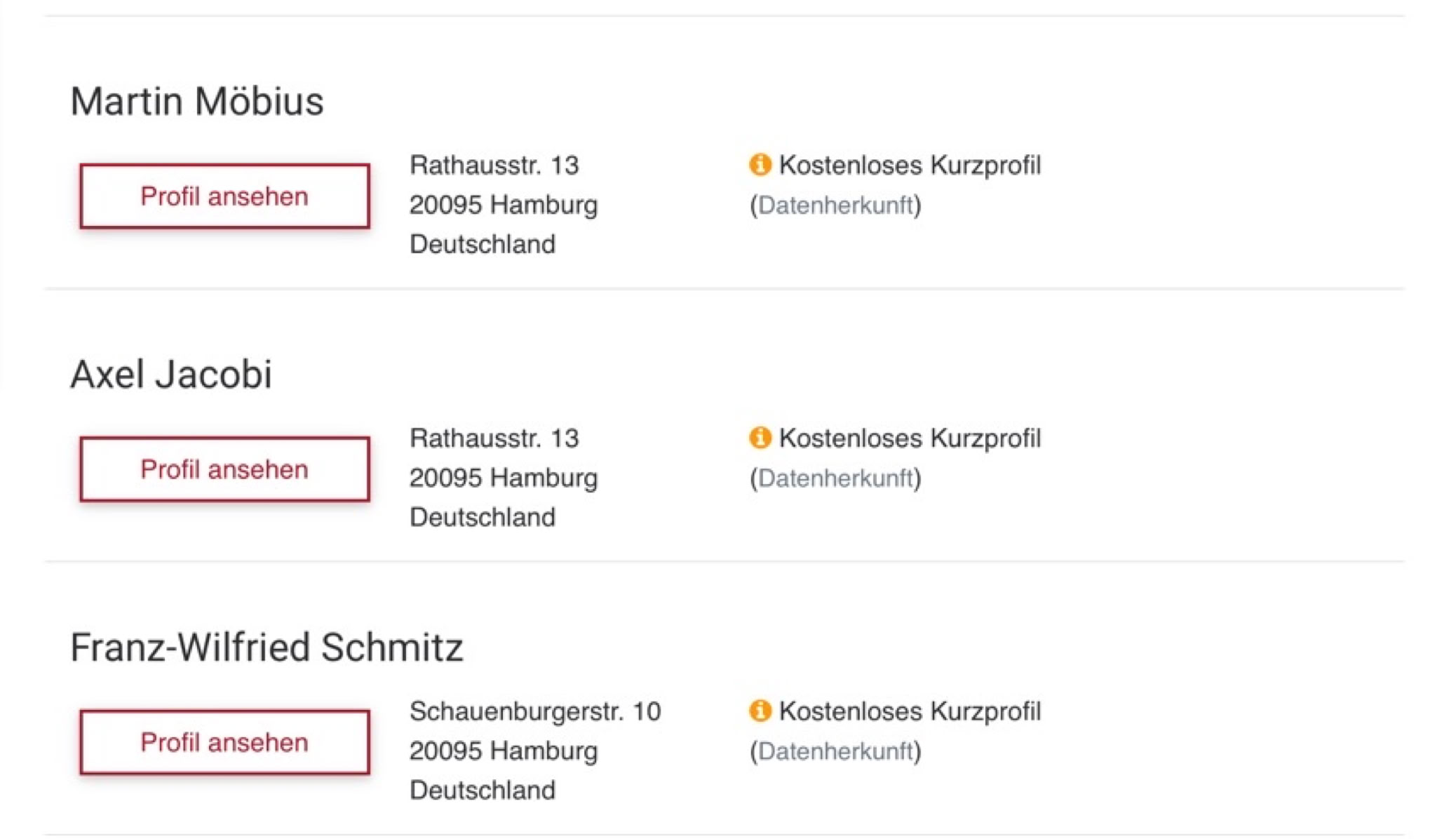Select the Franz-Wilfried Schmitz name heading

coord(267,647)
